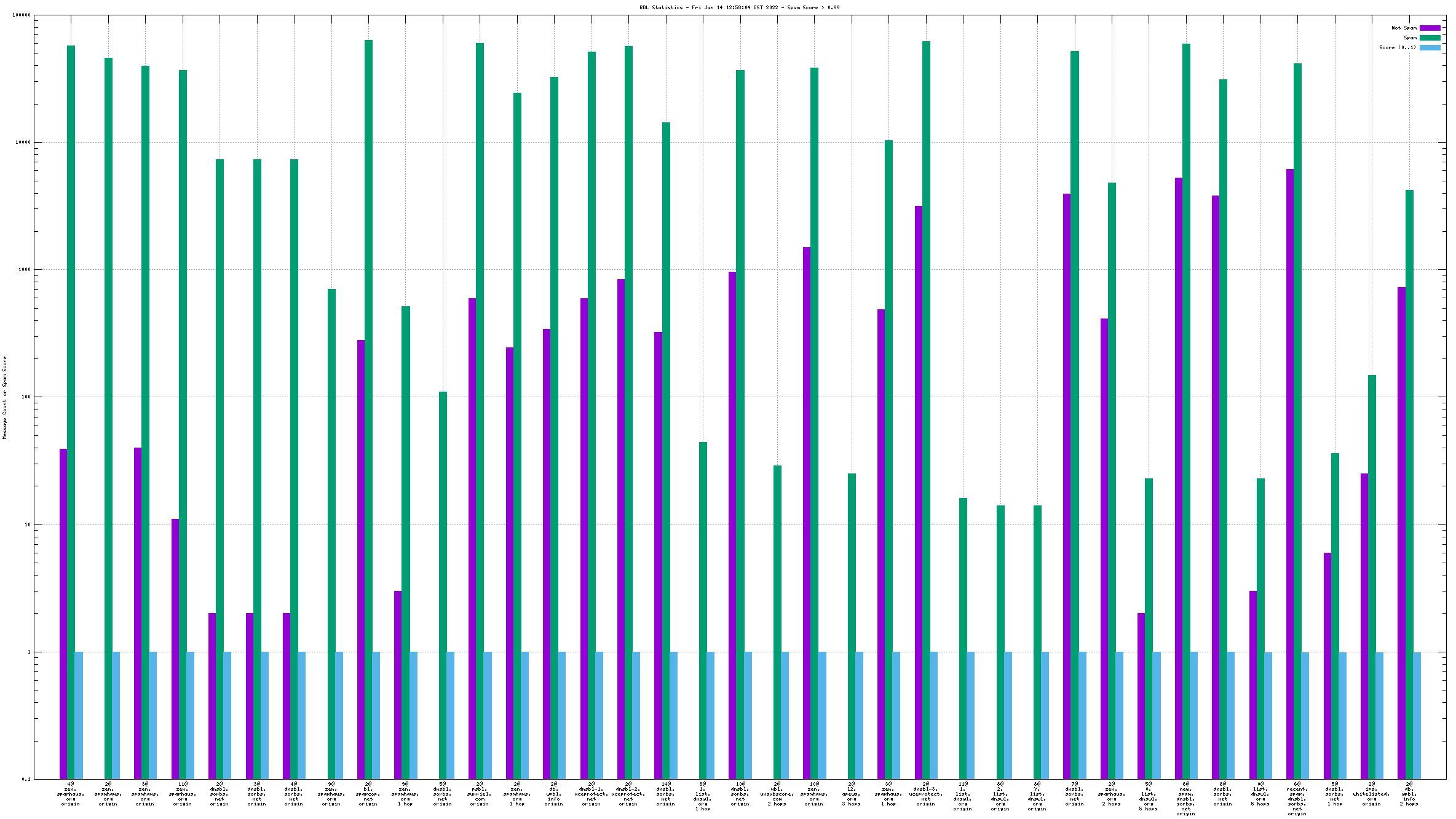Click the psbl.surriel.com origin x-axis label
This screenshot has height=819, width=1456.
pyautogui.click(x=480, y=794)
